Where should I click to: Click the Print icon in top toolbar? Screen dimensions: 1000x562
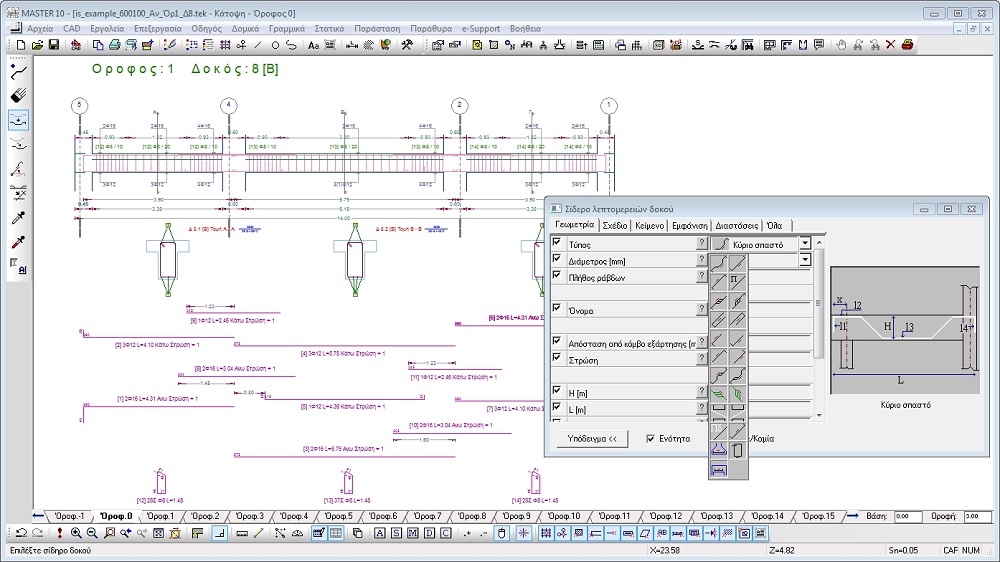[x=115, y=45]
